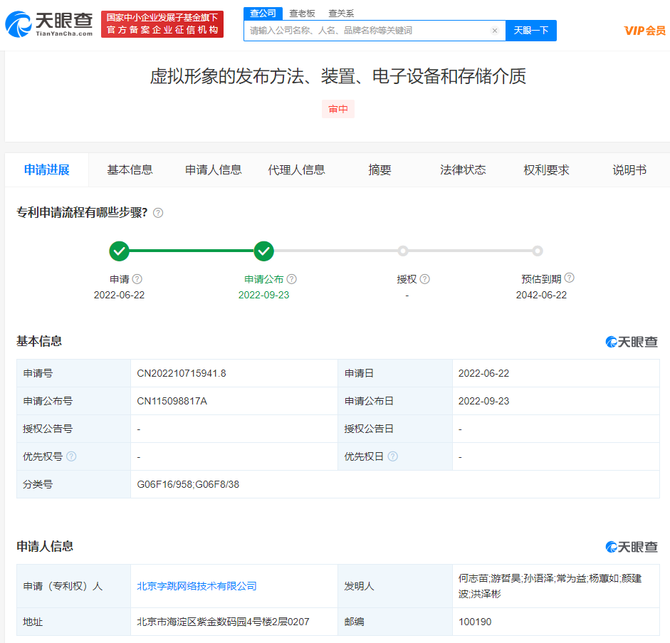Open help icon beside 专利申请流程有哪些步骤
This screenshot has width=670, height=643.
coord(158,212)
